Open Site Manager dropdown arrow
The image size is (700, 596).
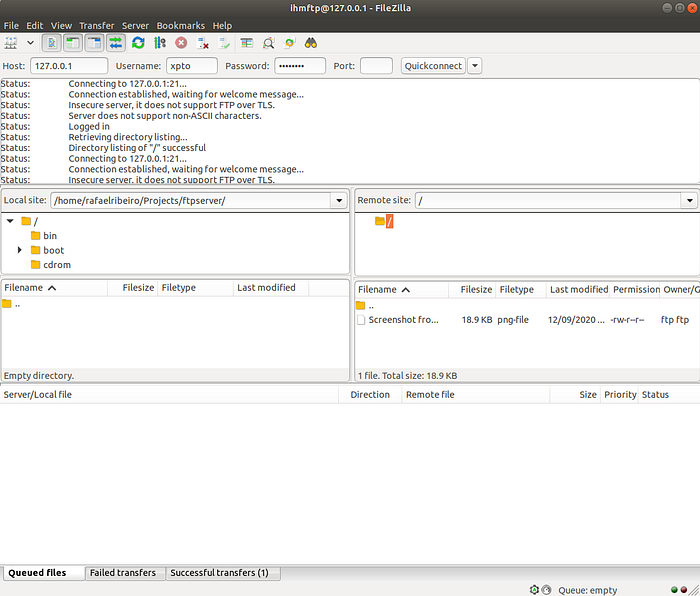30,43
